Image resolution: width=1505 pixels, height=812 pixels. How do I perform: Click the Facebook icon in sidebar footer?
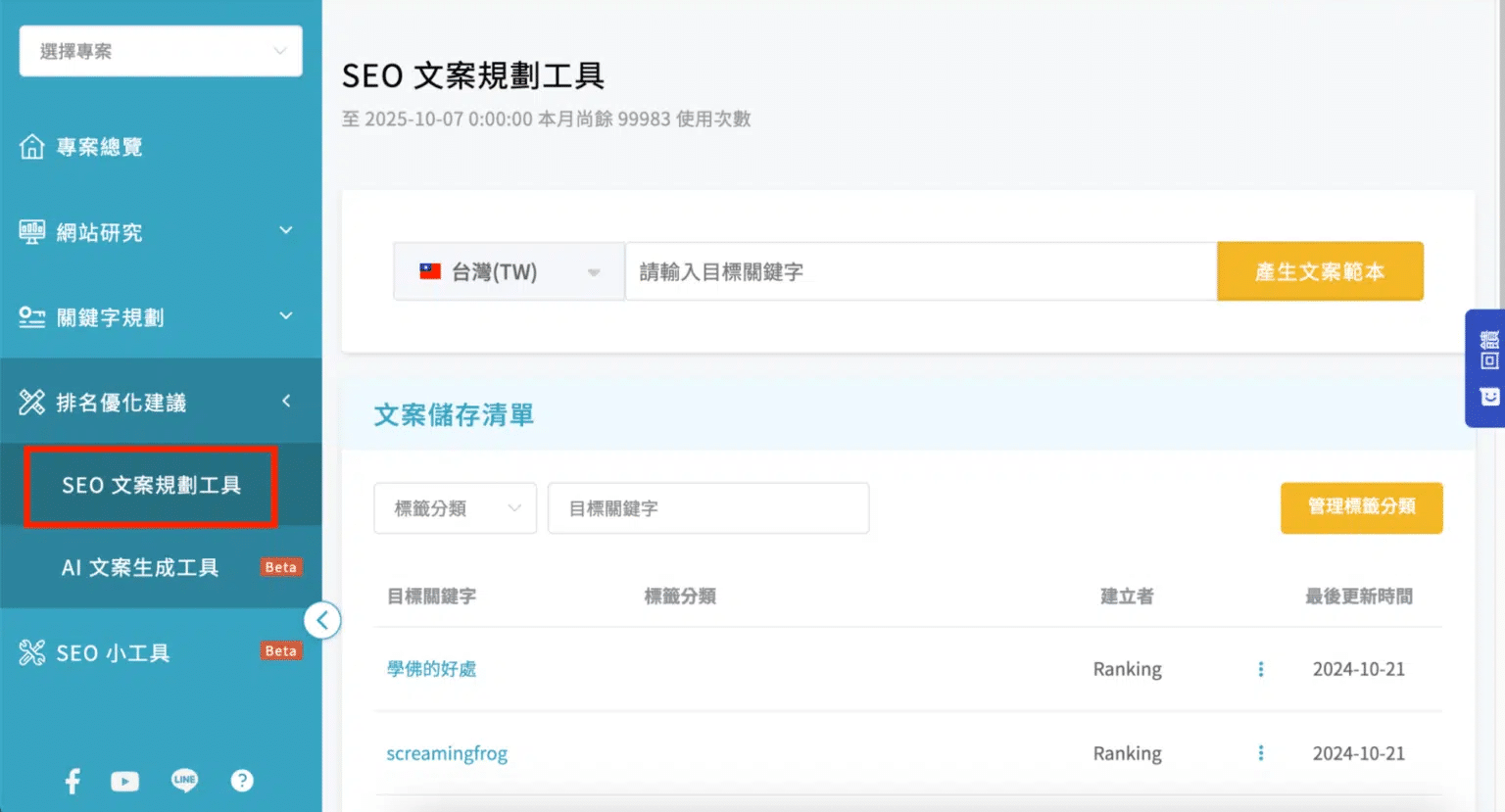(73, 781)
